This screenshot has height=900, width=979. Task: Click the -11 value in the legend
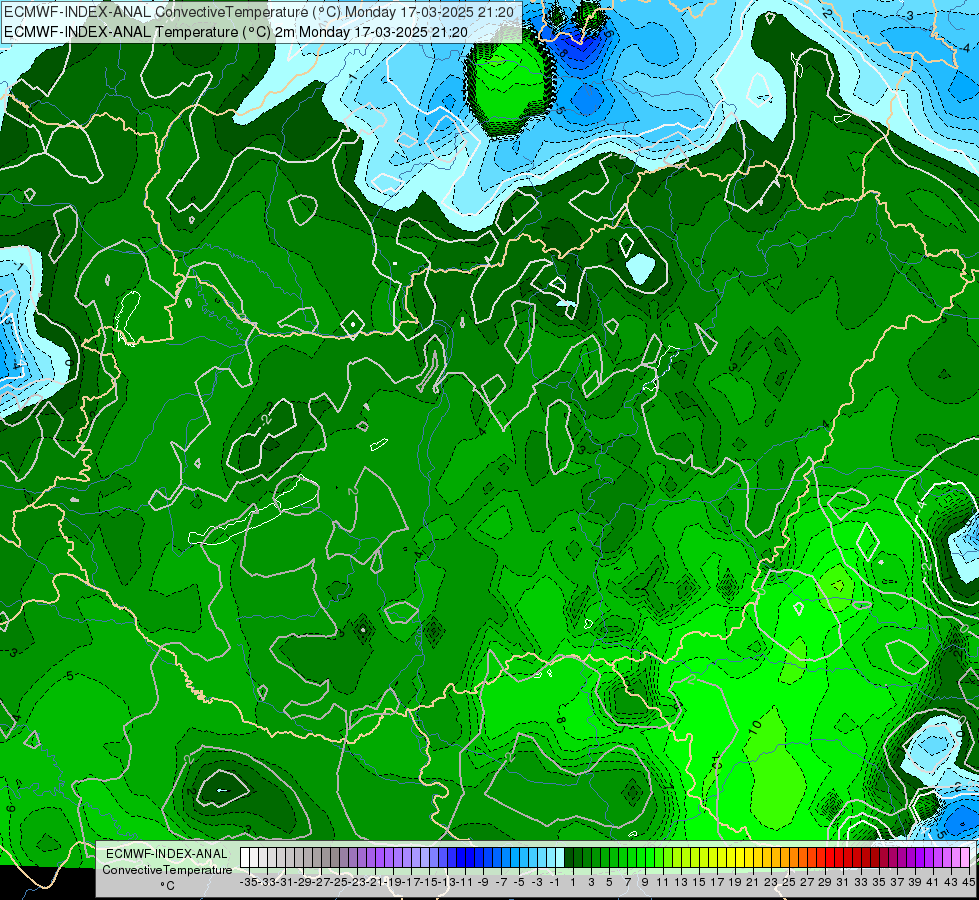465,882
